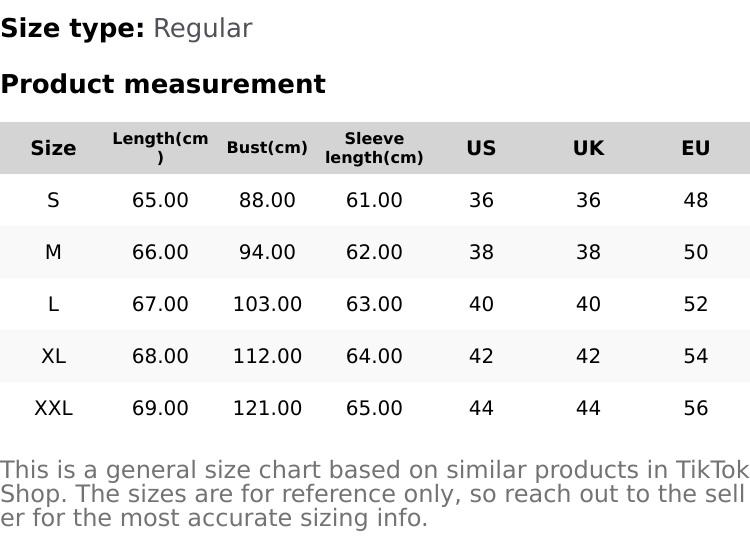Click the 121.00 bust value for XXL

[x=267, y=408]
